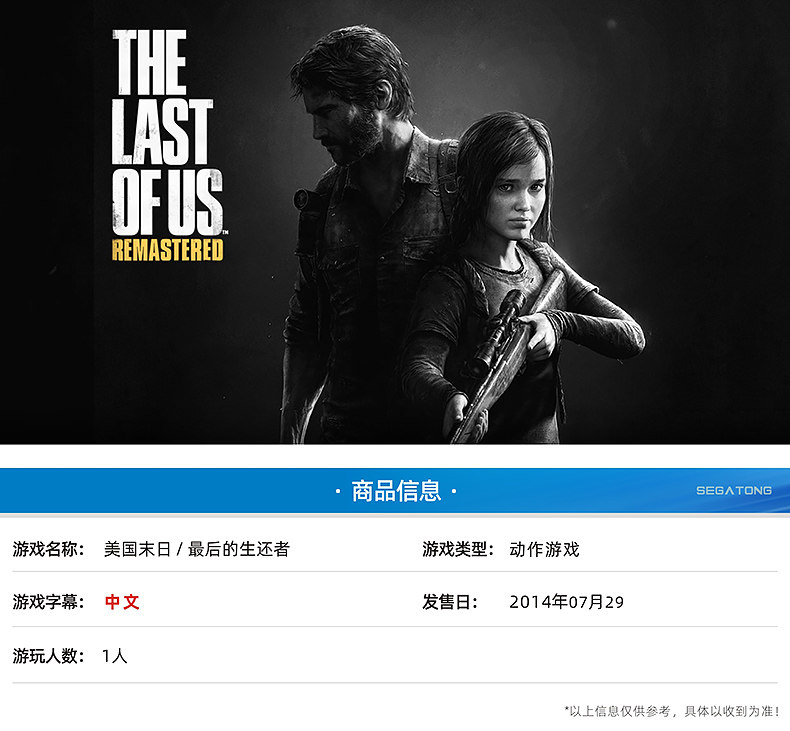Image resolution: width=790 pixels, height=731 pixels.
Task: Click the 1人 player count value
Action: [114, 655]
